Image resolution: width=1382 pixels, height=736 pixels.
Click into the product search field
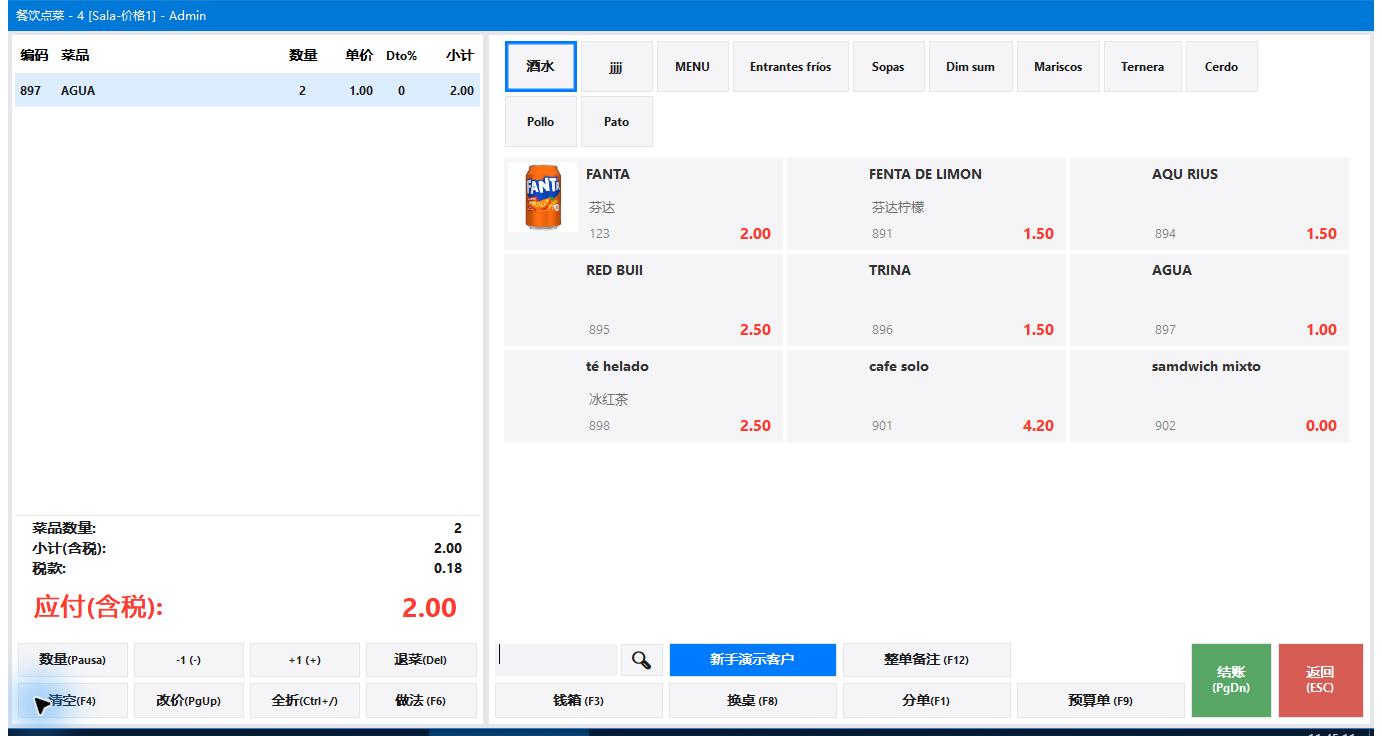[x=556, y=660]
